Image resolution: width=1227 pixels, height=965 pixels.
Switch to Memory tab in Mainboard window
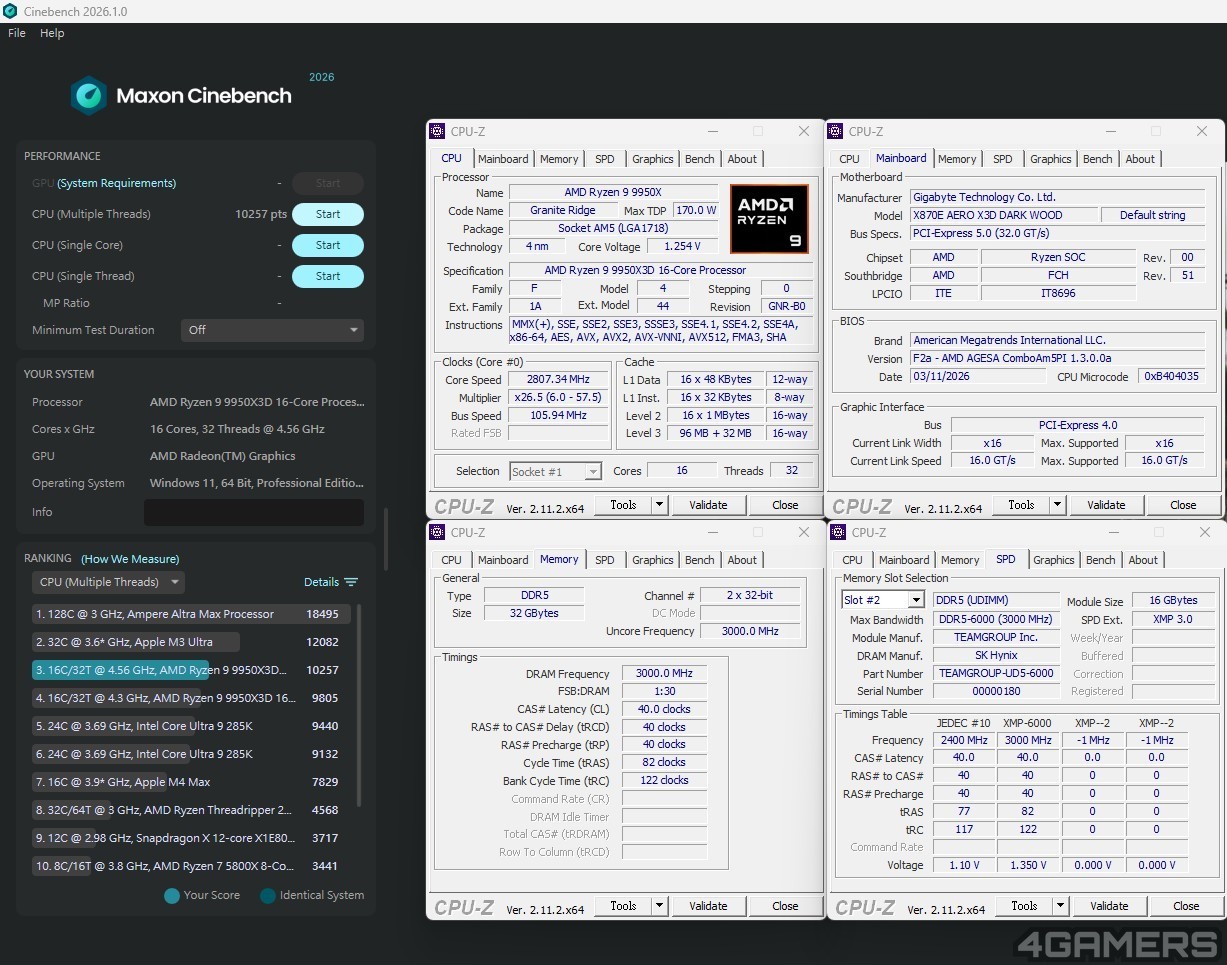coord(957,159)
